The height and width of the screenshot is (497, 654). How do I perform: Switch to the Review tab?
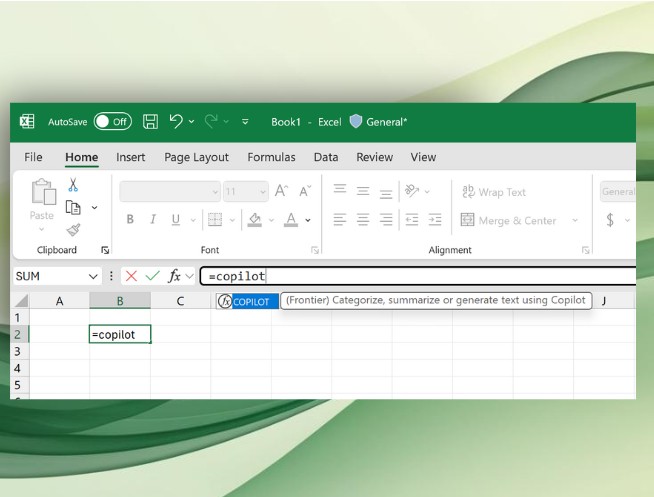[375, 157]
